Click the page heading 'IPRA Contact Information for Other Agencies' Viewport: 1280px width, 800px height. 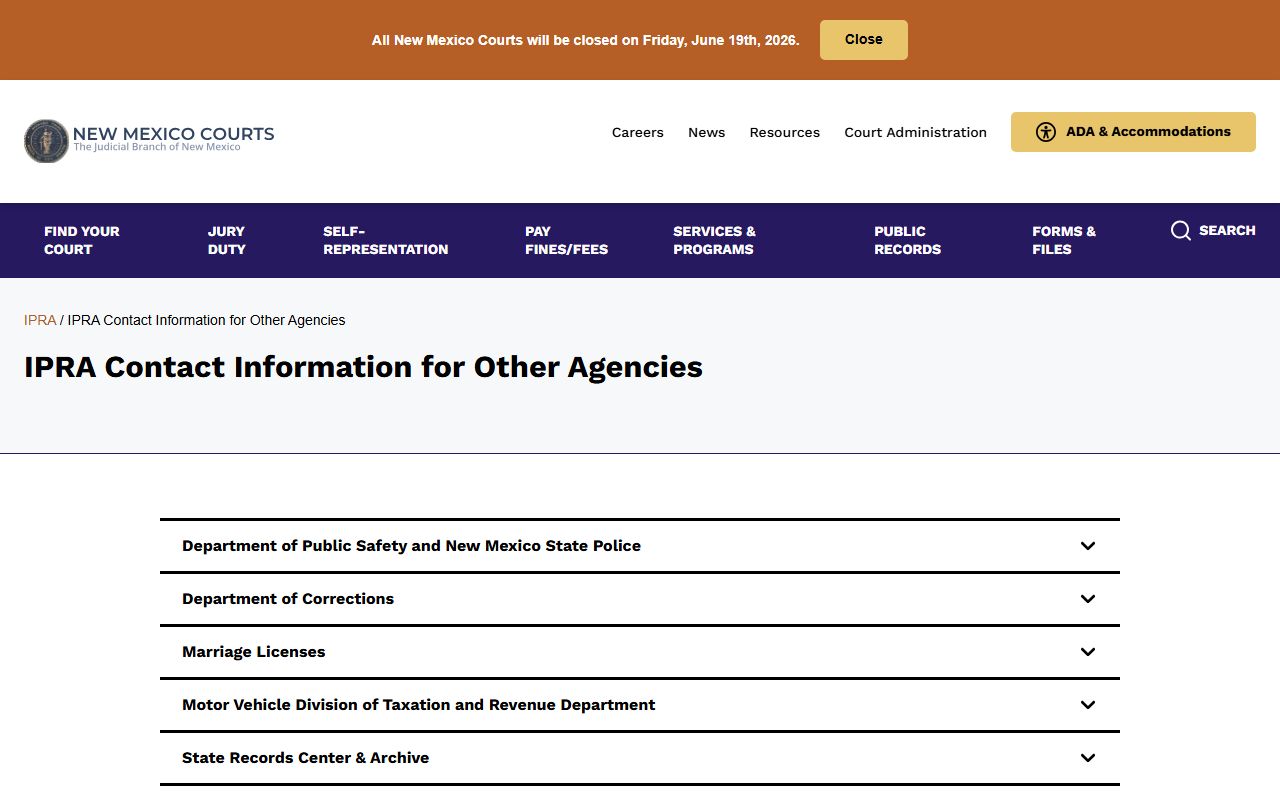click(363, 367)
